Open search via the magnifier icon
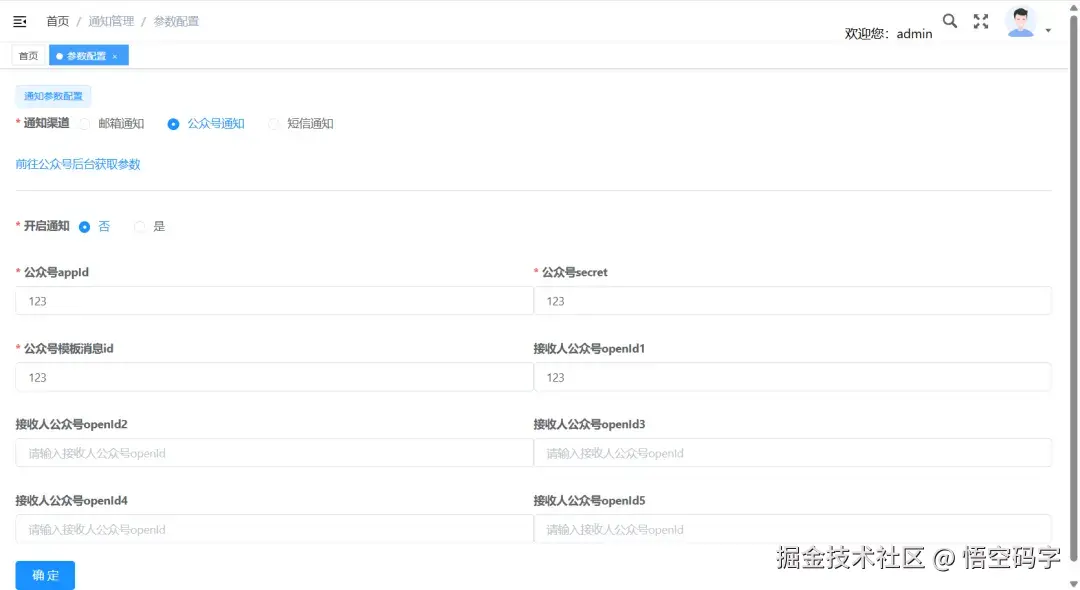Viewport: 1080px width, 590px height. (949, 20)
